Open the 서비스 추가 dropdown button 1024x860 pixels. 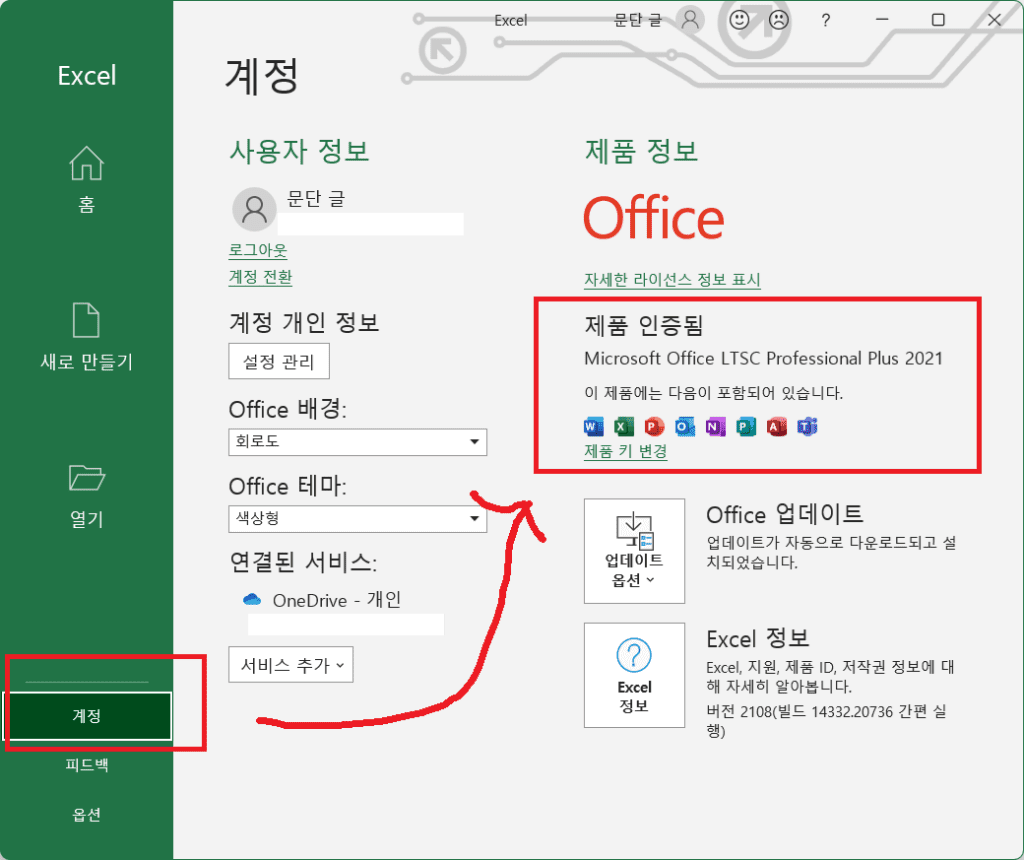click(291, 665)
